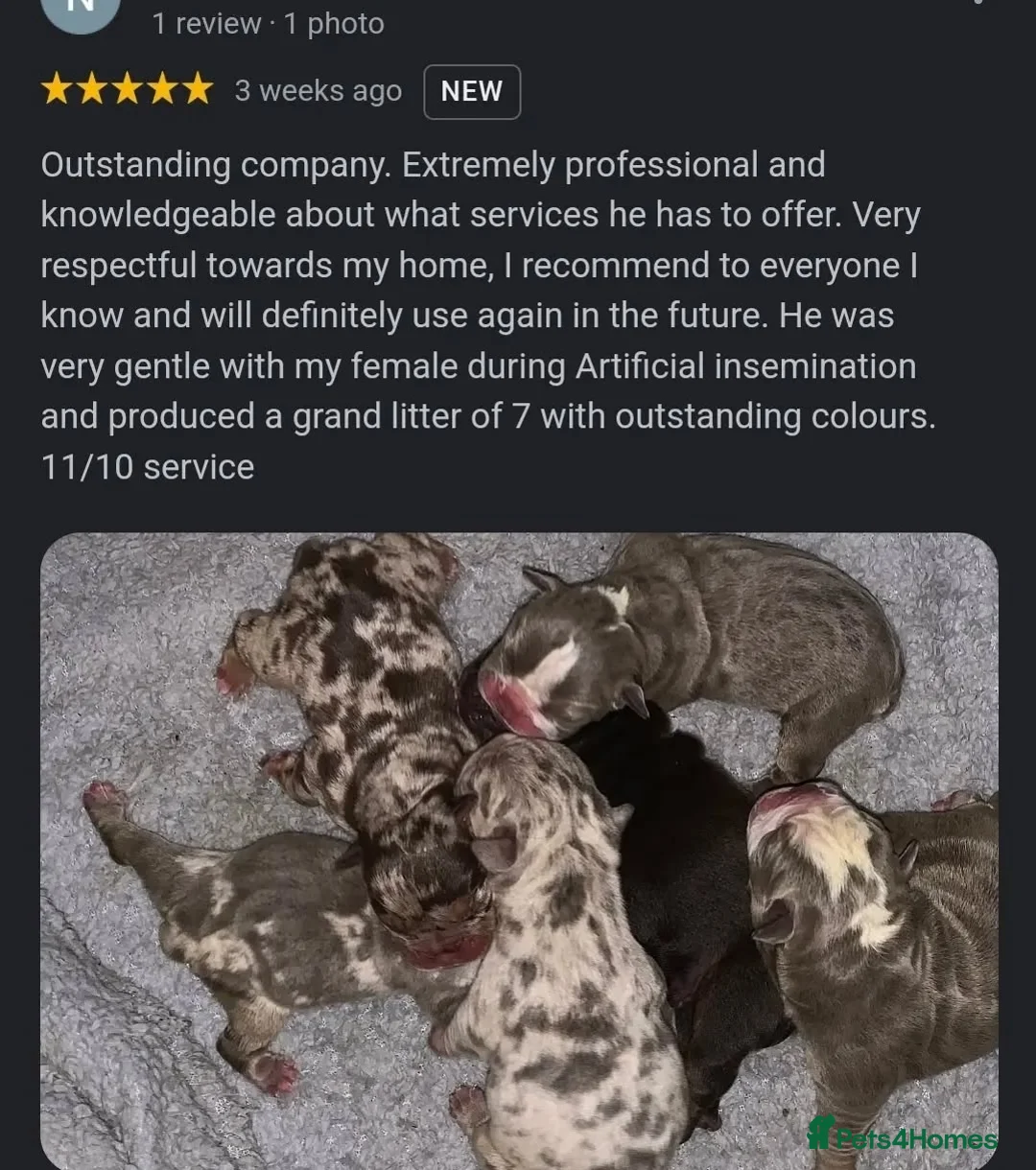The height and width of the screenshot is (1170, 1036).
Task: Click the green Pets4Homes paw logo icon
Action: [820, 1133]
